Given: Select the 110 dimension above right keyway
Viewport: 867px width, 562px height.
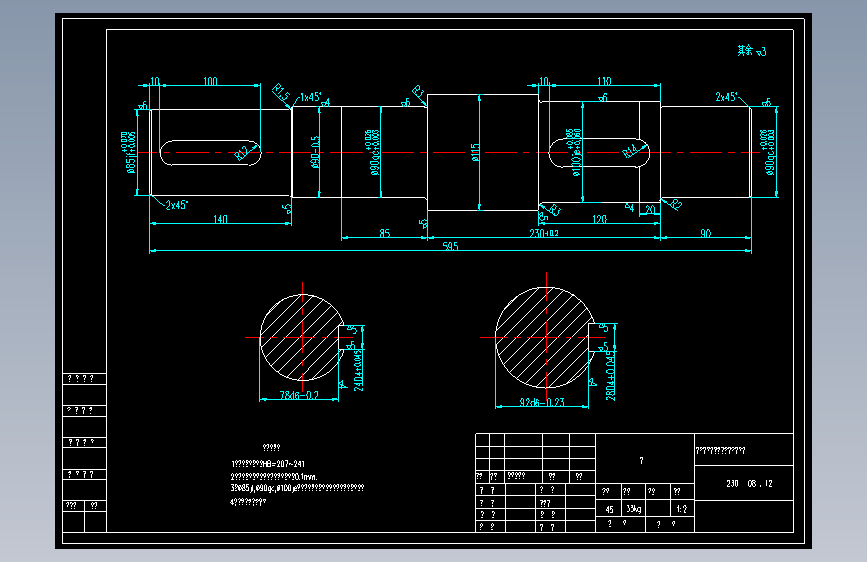Looking at the screenshot, I should (x=604, y=81).
